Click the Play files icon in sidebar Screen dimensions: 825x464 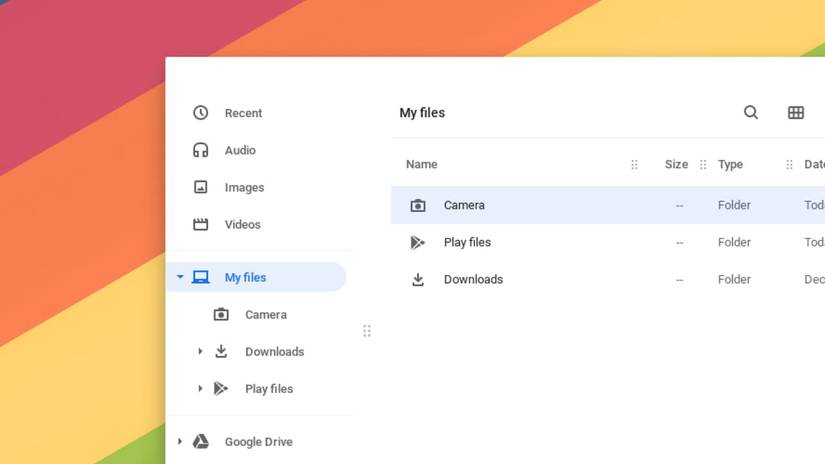[221, 389]
